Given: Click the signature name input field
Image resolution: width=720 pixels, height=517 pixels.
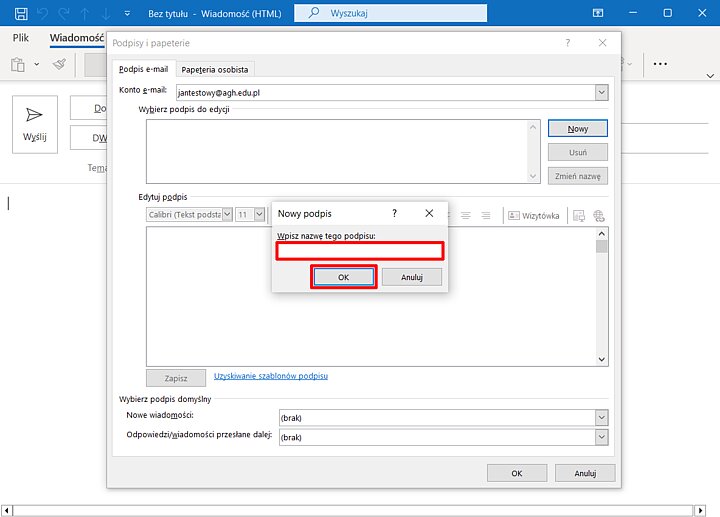Looking at the screenshot, I should click(x=360, y=251).
